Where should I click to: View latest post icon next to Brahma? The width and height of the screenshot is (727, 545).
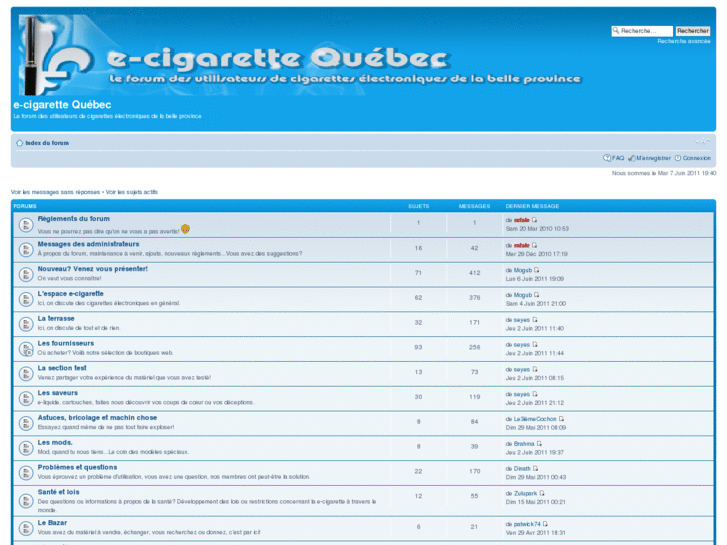pyautogui.click(x=539, y=443)
